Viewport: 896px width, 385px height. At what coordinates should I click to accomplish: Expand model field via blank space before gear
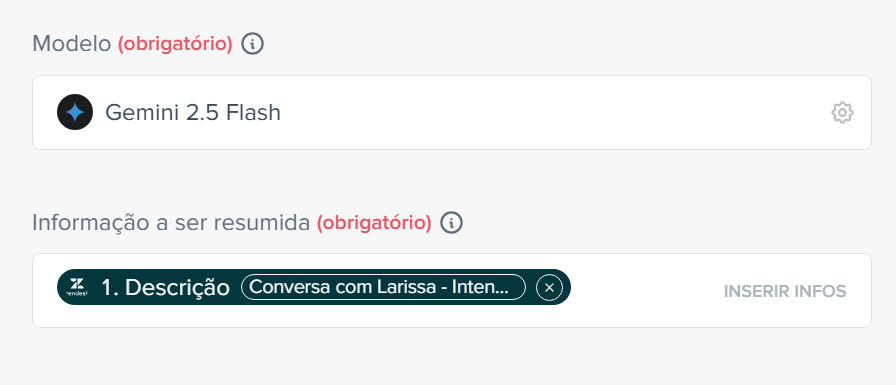(554, 113)
